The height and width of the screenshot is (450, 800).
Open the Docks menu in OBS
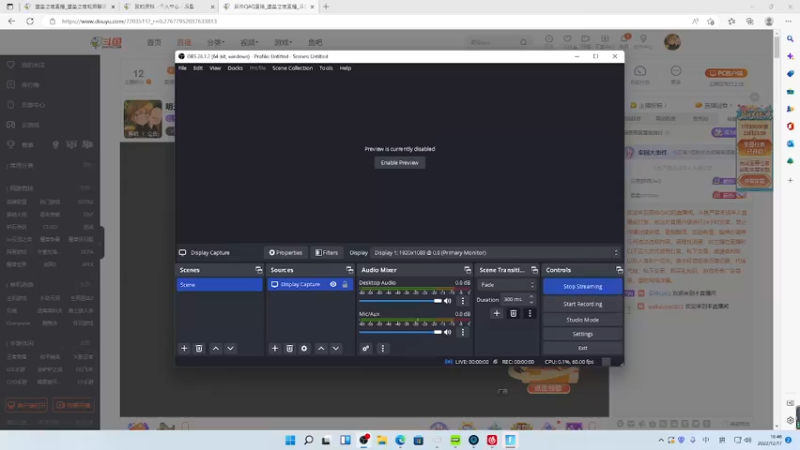point(235,68)
